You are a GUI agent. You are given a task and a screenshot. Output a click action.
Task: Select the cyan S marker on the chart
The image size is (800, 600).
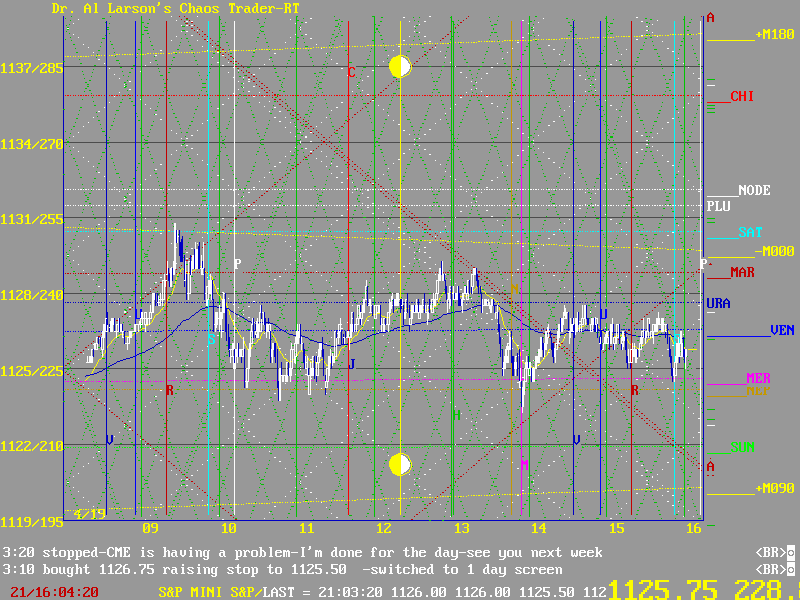coord(211,339)
